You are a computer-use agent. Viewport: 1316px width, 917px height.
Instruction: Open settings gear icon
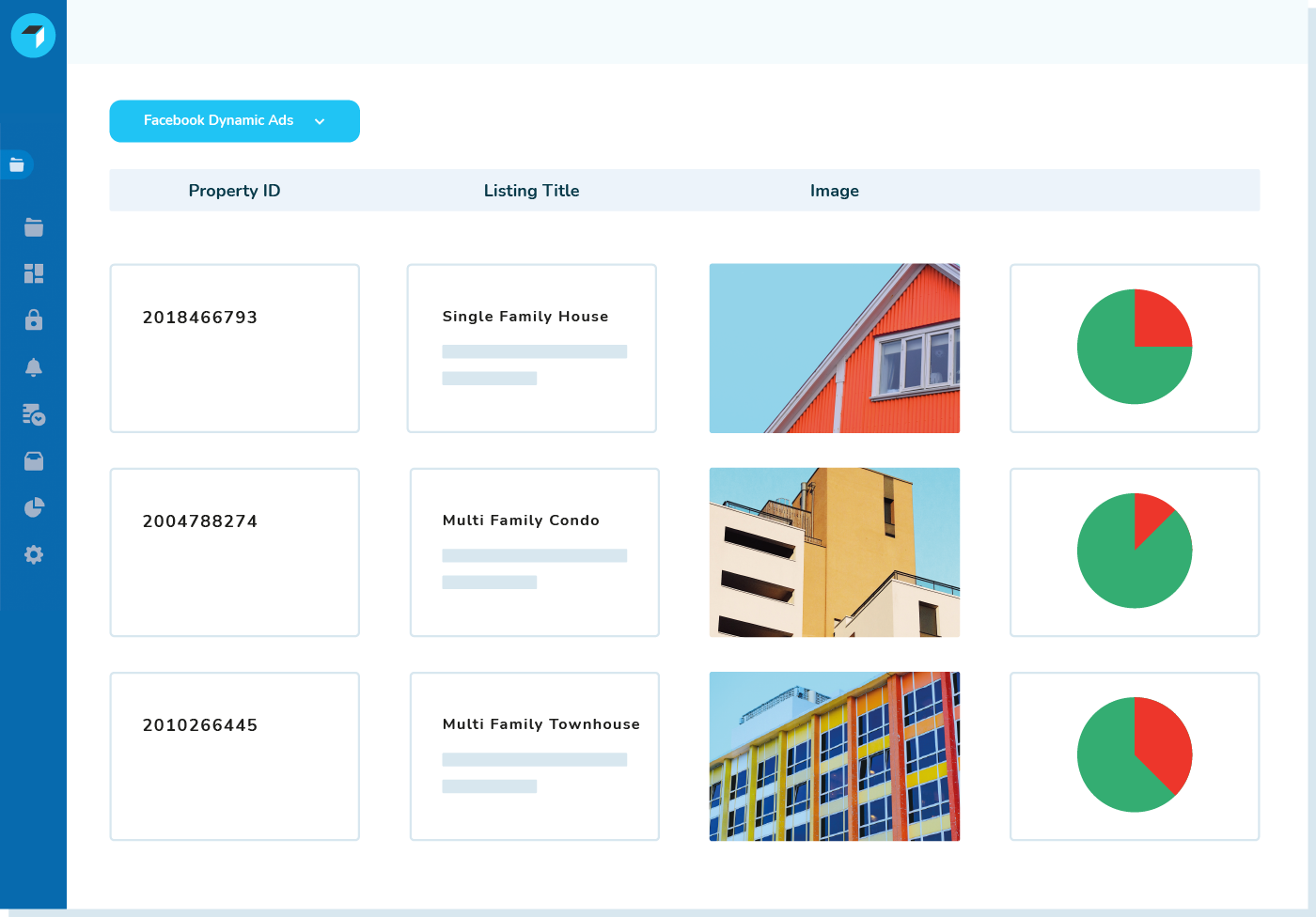coord(34,554)
